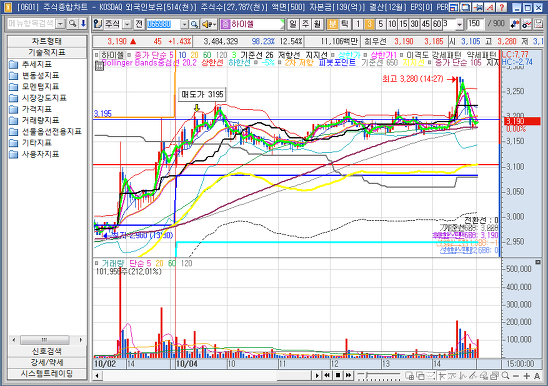Image resolution: width=548 pixels, height=386 pixels.
Task: Select the 틱 (tick) period button
Action: click(345, 24)
